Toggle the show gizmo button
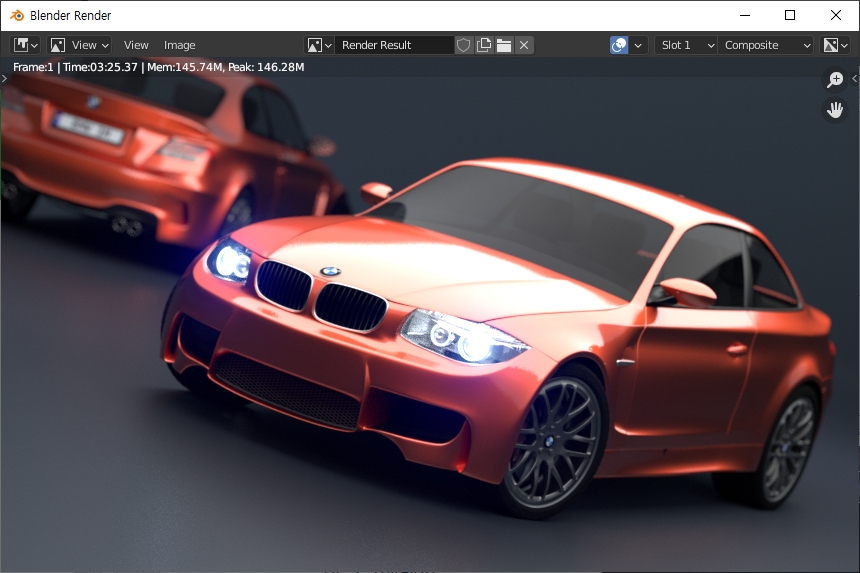Viewport: 860px width, 573px height. (619, 45)
